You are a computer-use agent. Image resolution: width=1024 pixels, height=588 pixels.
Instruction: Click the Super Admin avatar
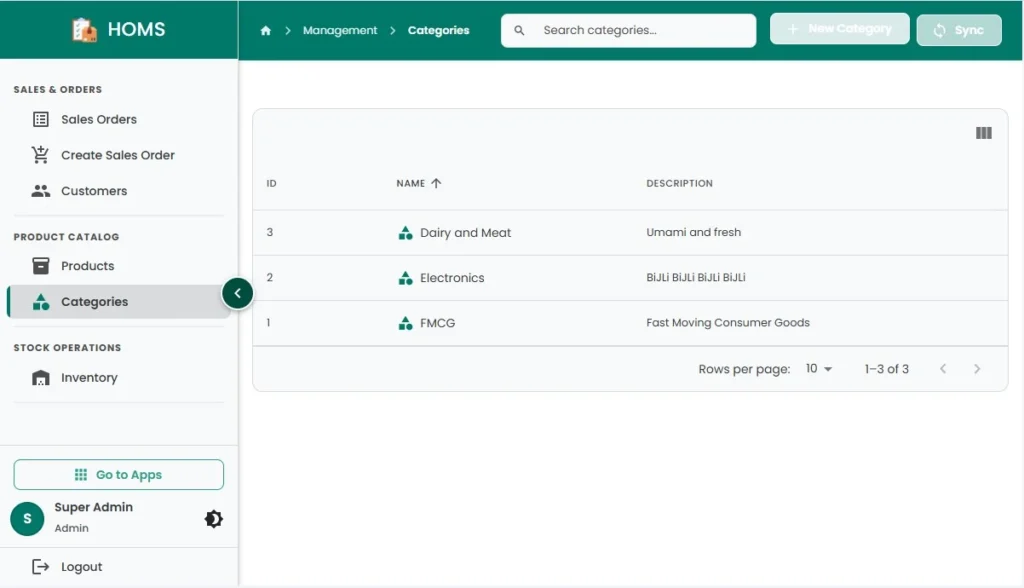tap(27, 518)
